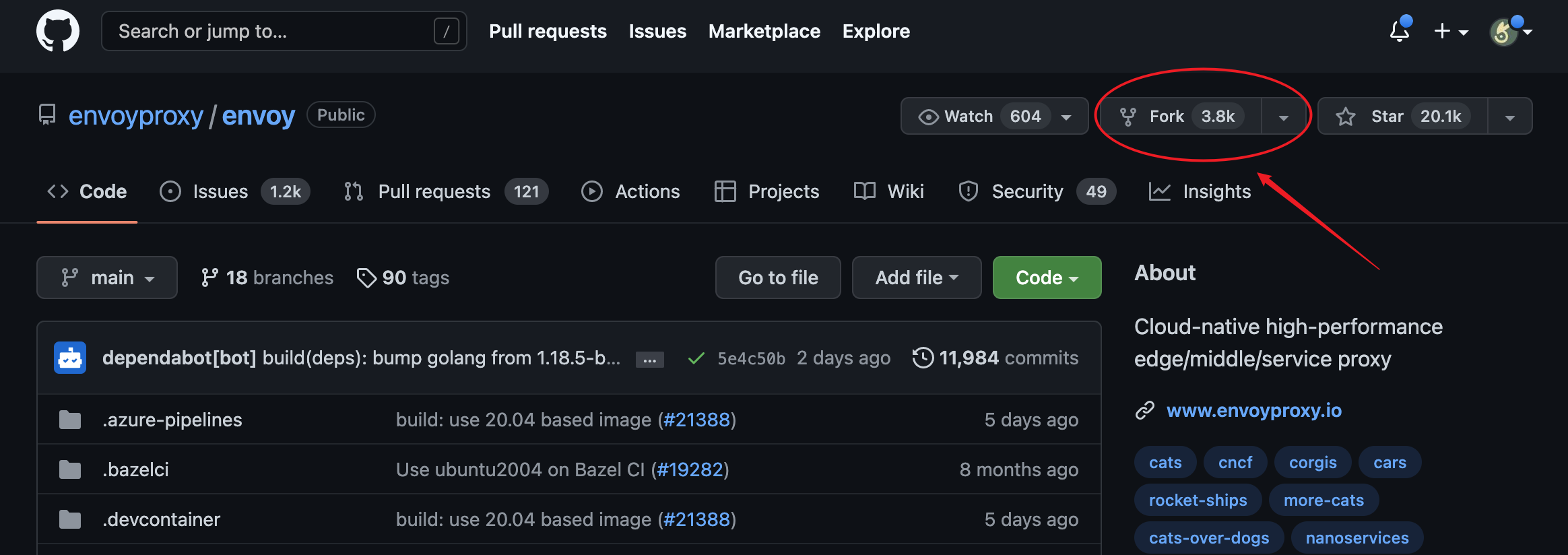
Task: Open the Security tab
Action: [x=1037, y=191]
